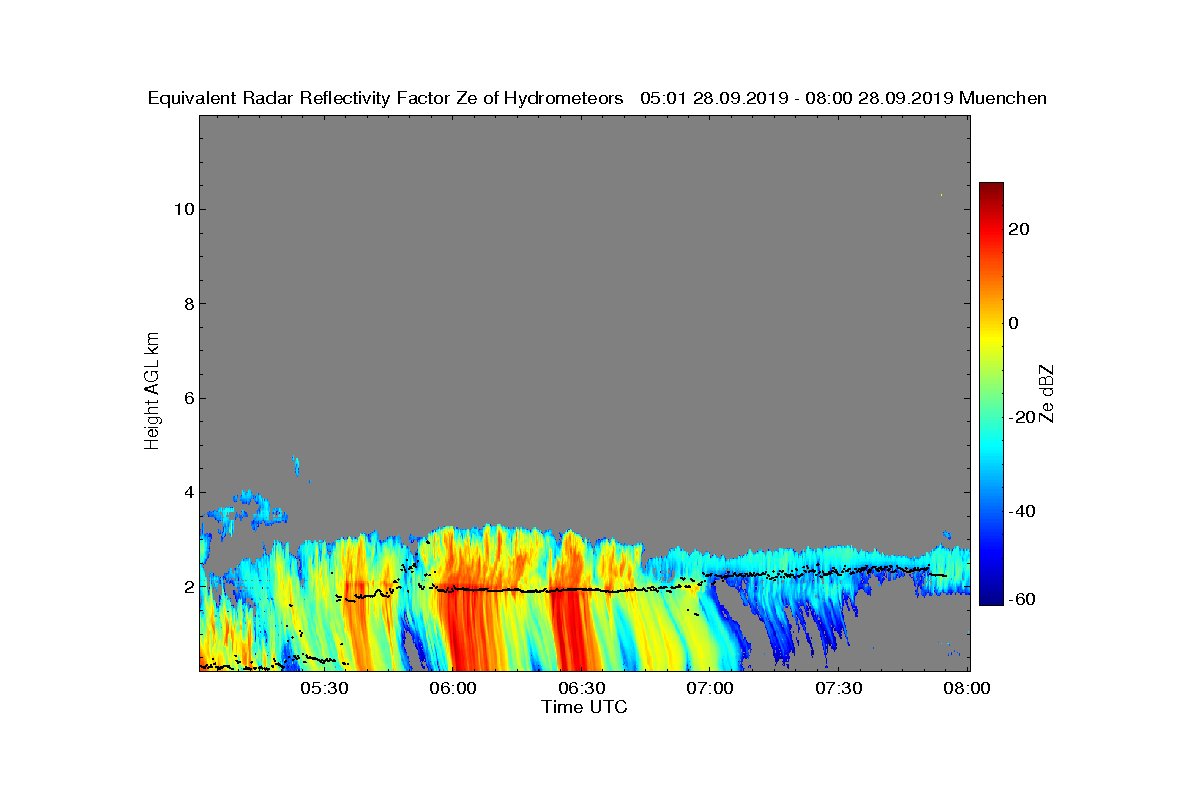Click the dark red top of colorbar
1200x800 pixels.
click(x=991, y=189)
